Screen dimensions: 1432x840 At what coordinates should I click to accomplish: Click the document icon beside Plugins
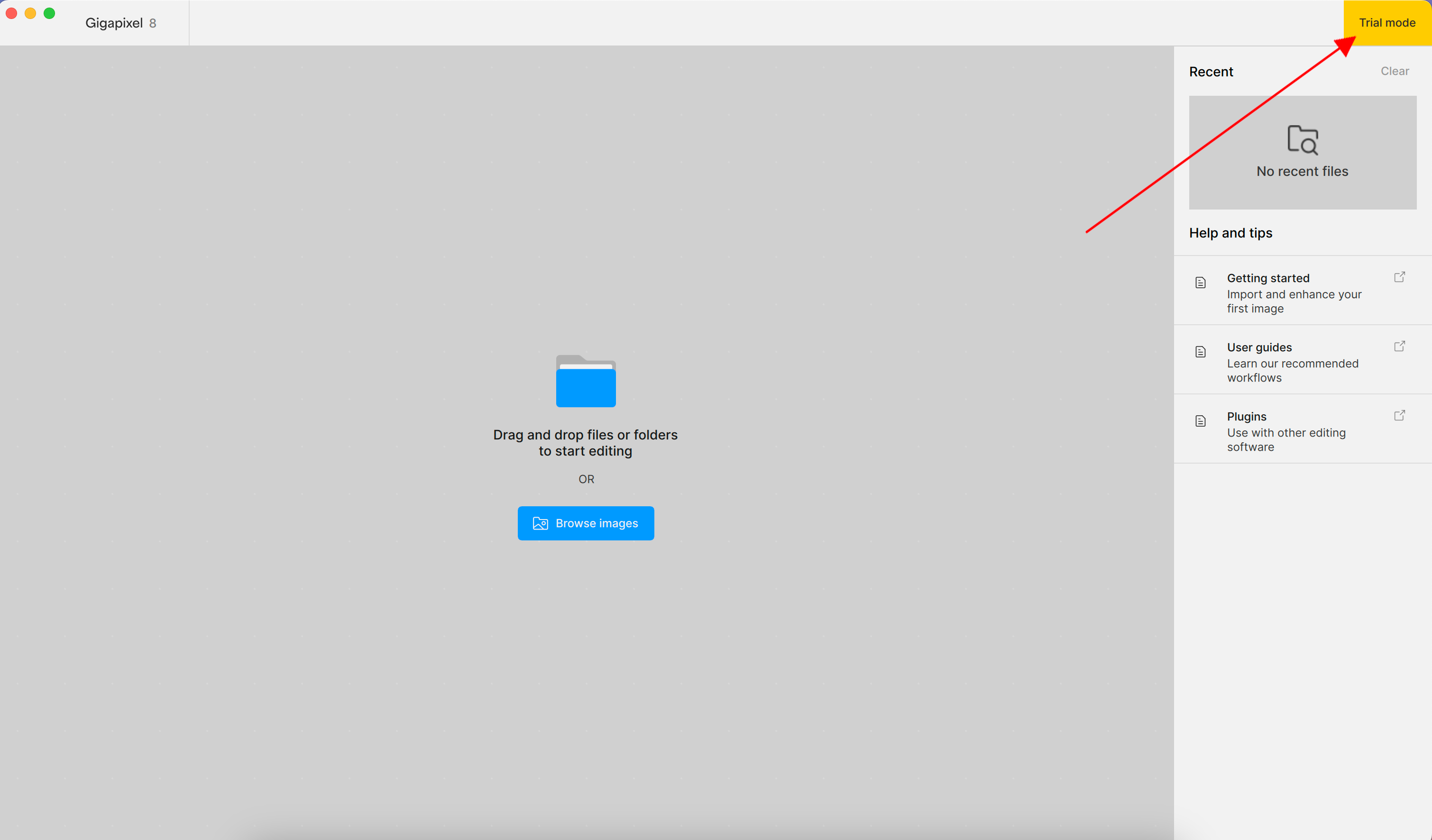[1200, 421]
